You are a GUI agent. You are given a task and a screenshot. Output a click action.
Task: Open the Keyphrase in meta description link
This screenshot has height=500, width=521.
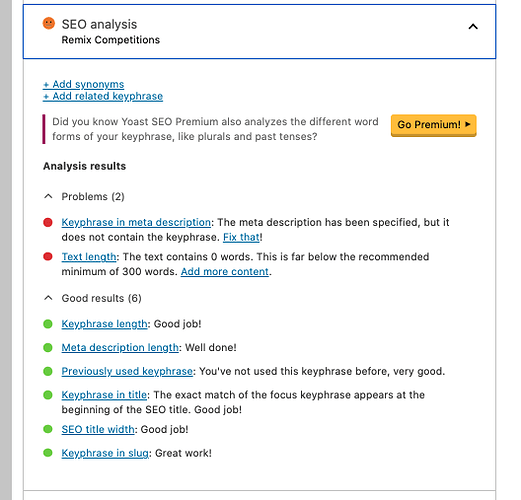pos(136,222)
